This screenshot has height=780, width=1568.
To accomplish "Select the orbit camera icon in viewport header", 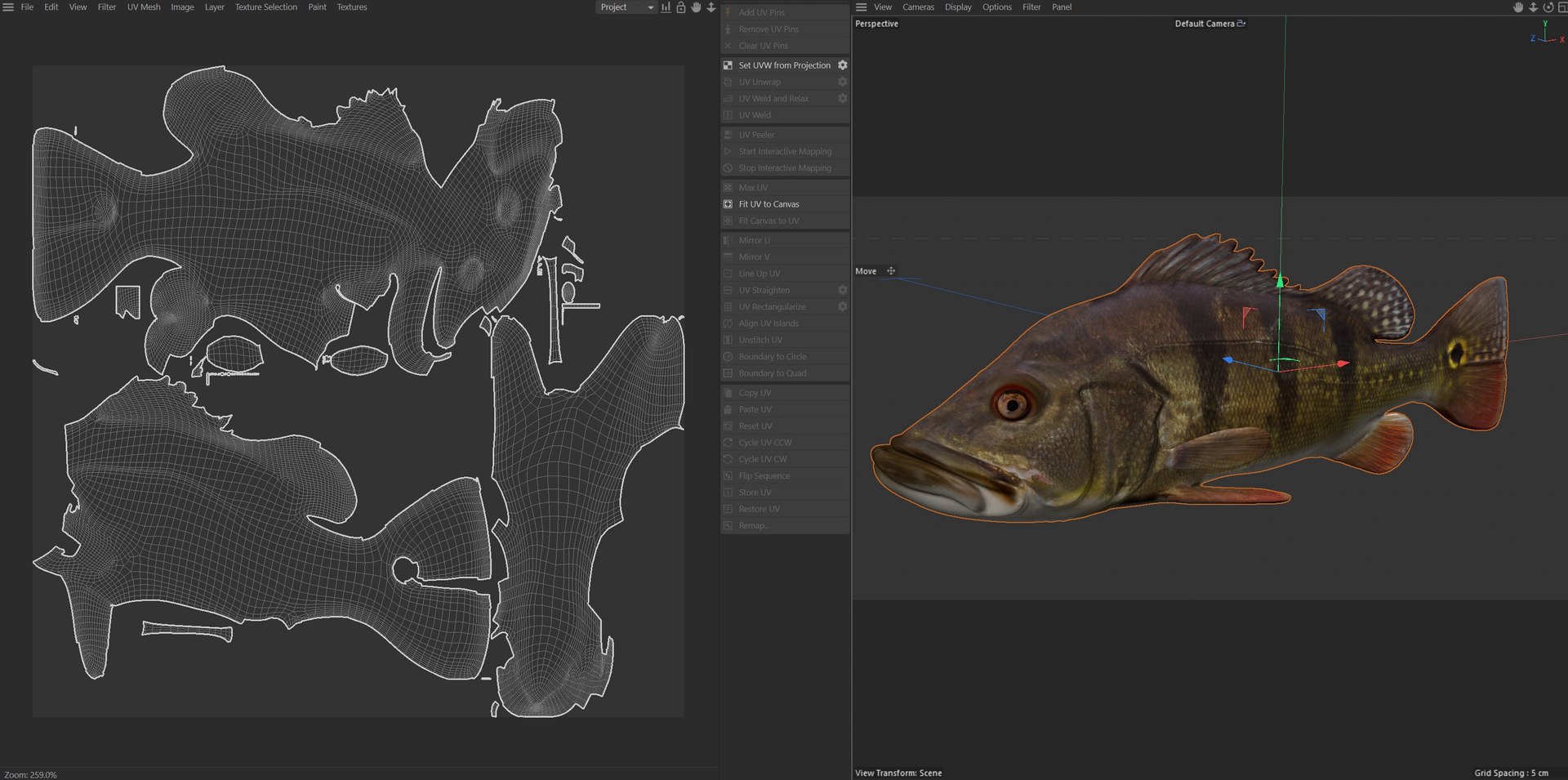I will [1548, 7].
